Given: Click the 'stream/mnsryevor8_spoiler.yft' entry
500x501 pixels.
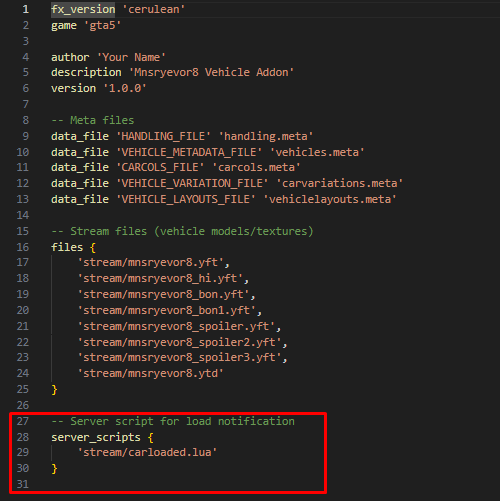Looking at the screenshot, I should point(176,326).
